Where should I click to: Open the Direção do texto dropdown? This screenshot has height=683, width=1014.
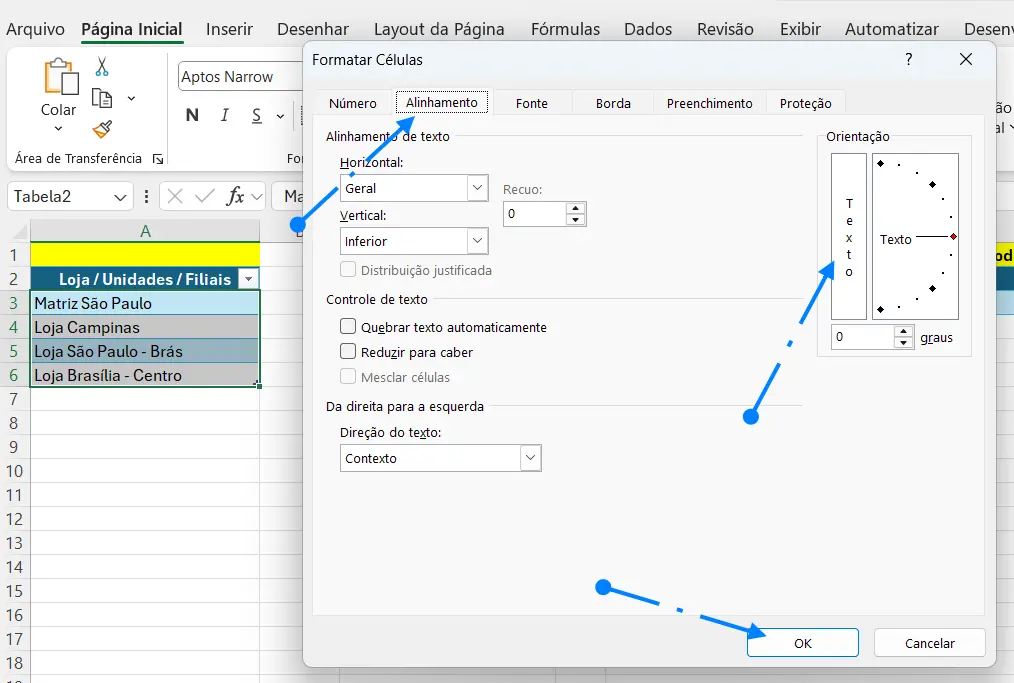click(x=530, y=458)
